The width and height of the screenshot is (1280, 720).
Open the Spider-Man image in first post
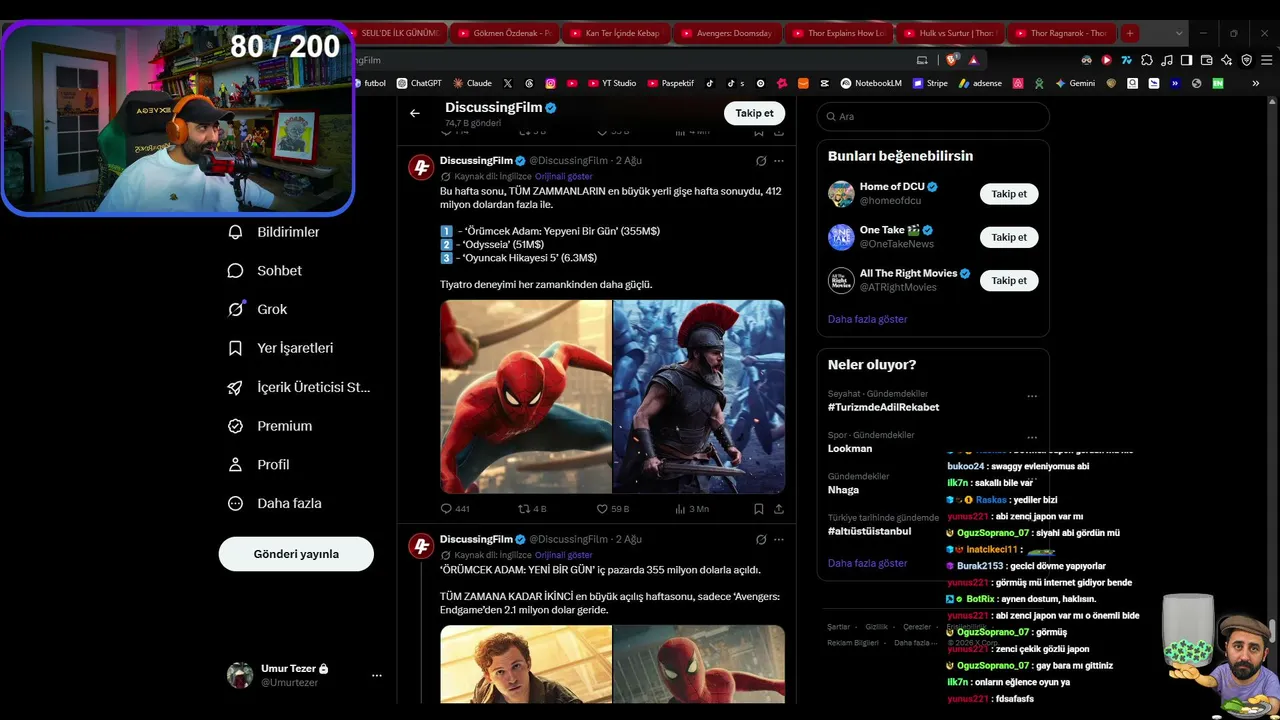click(526, 397)
